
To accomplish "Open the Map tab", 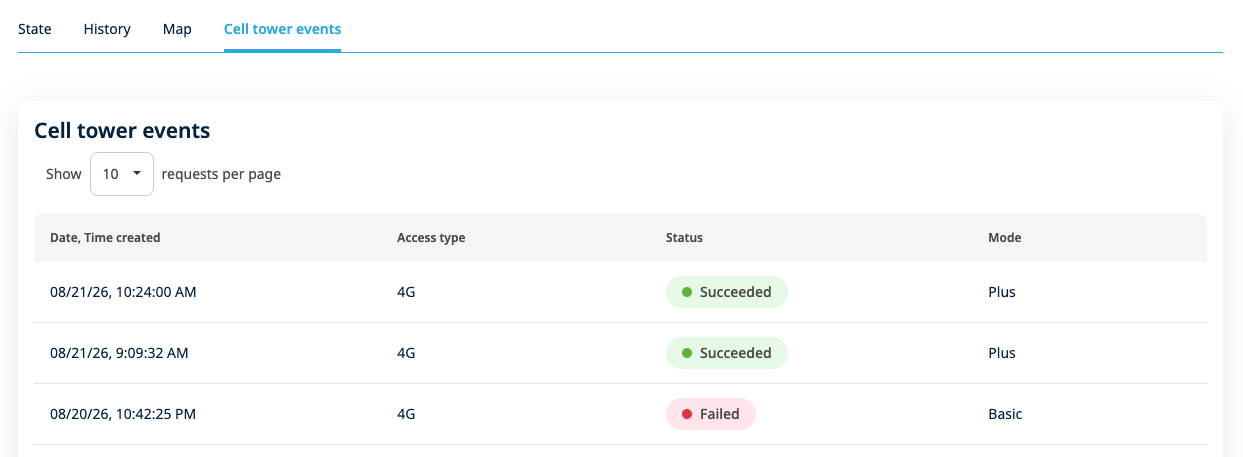I will pos(177,29).
